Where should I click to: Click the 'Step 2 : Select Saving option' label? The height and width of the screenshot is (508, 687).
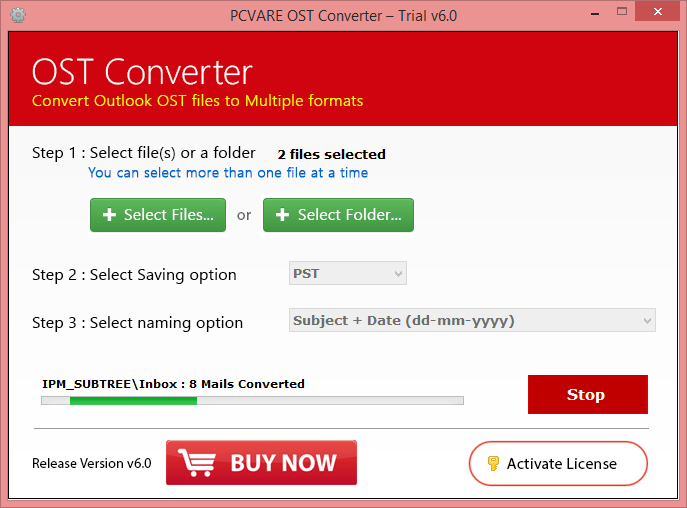point(134,275)
